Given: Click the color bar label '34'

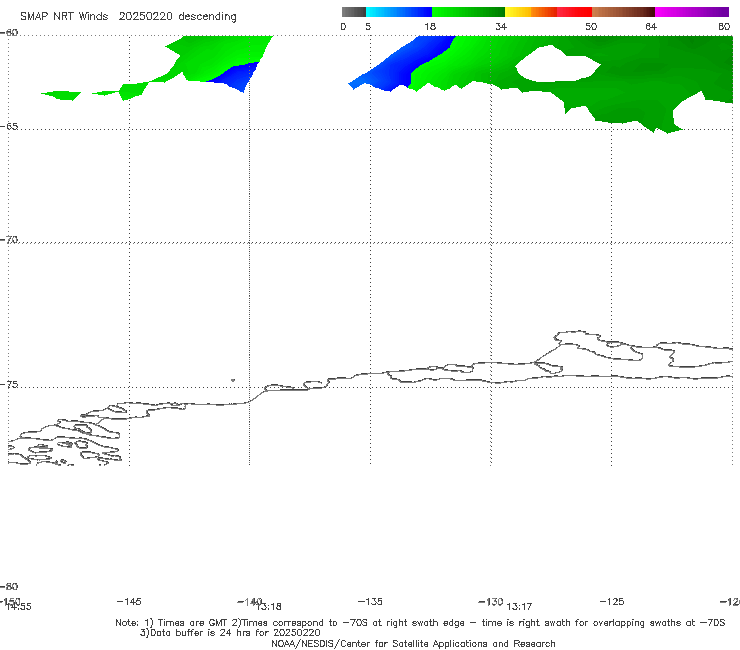Looking at the screenshot, I should pos(501,26).
